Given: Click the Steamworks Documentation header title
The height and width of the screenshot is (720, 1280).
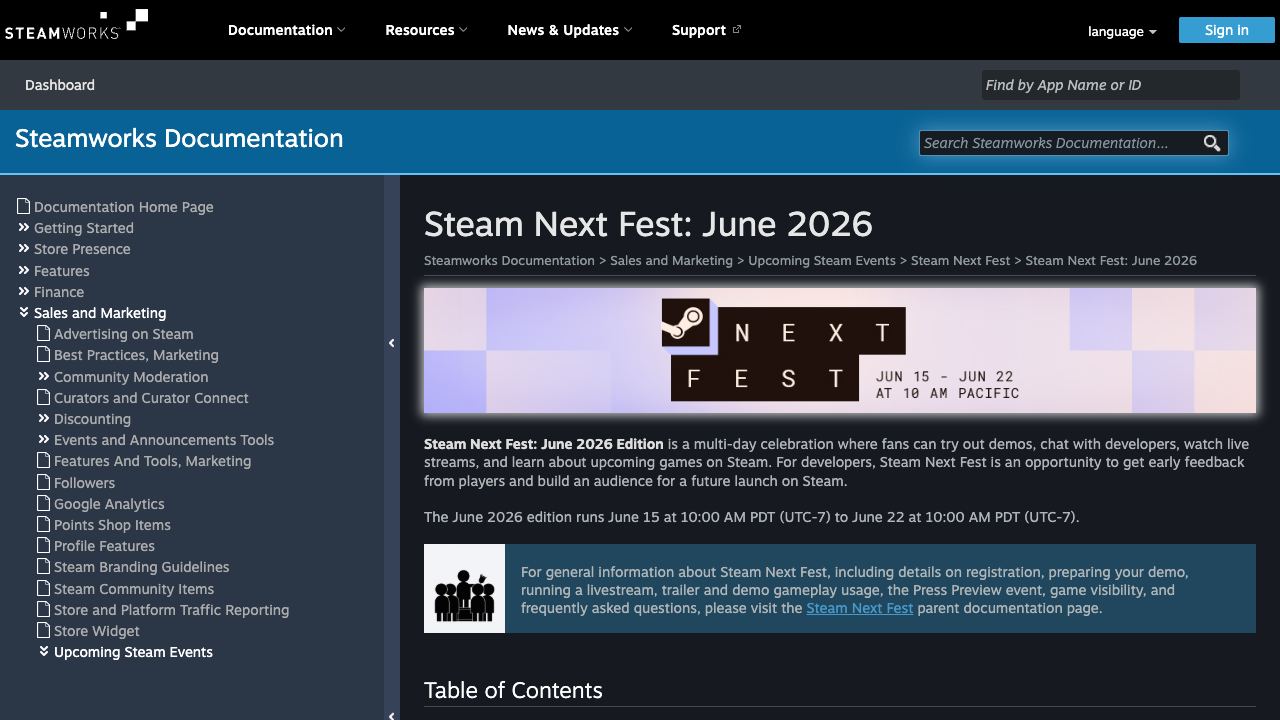Looking at the screenshot, I should tap(179, 138).
